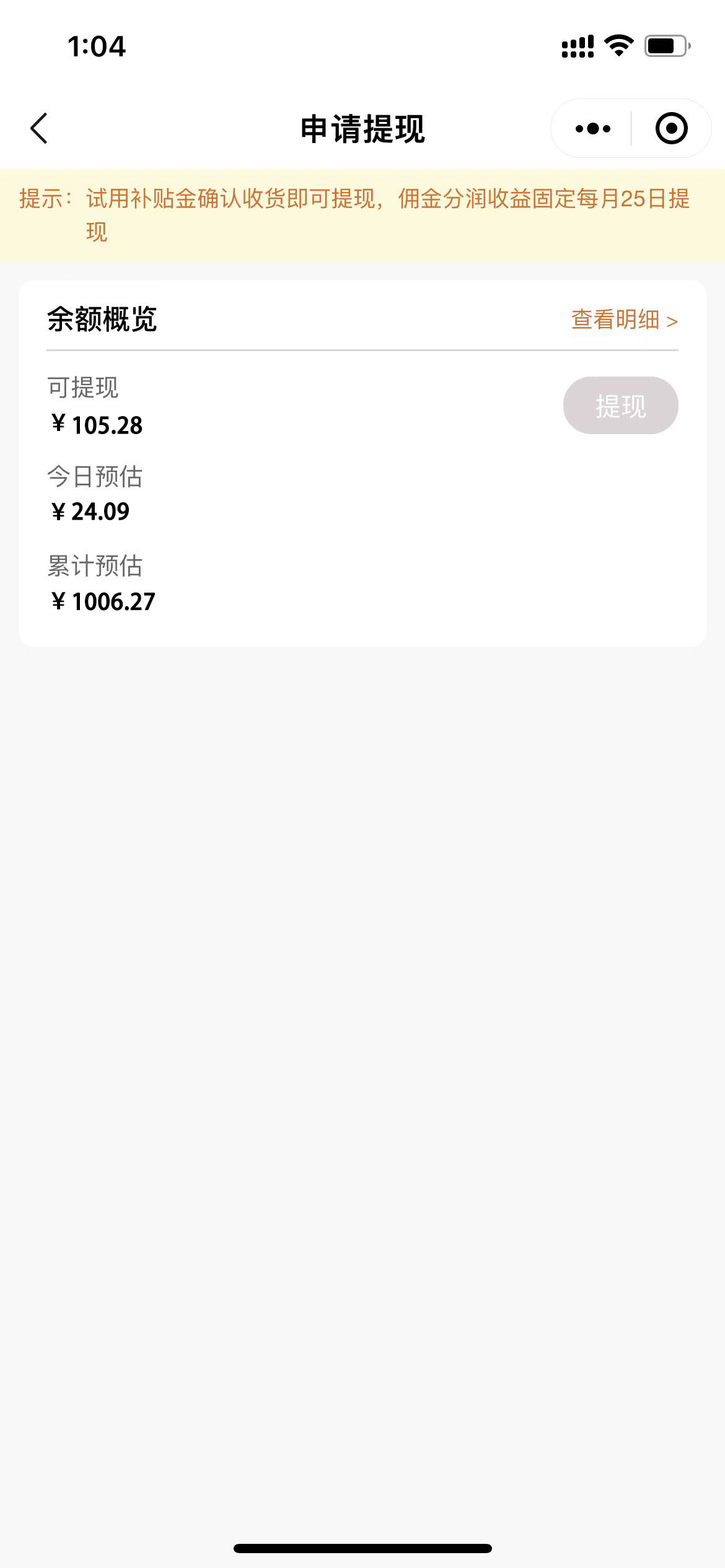Tap the yellow 提示 notice banner

tap(362, 214)
